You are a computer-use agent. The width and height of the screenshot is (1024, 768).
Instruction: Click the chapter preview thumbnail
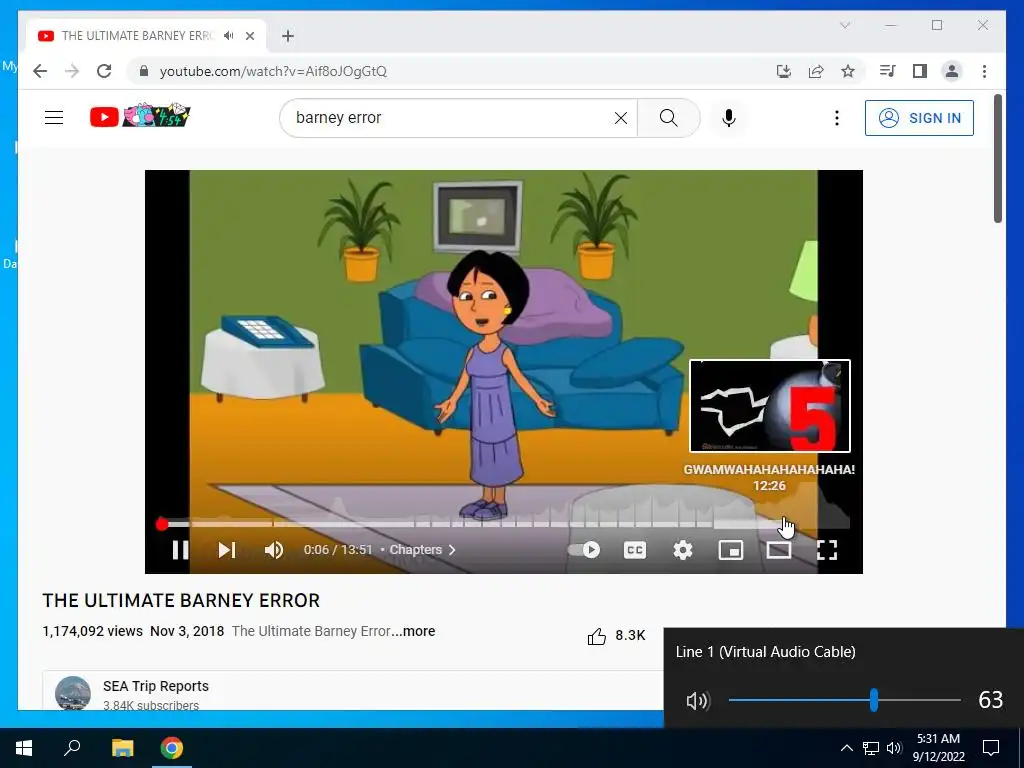pos(770,406)
